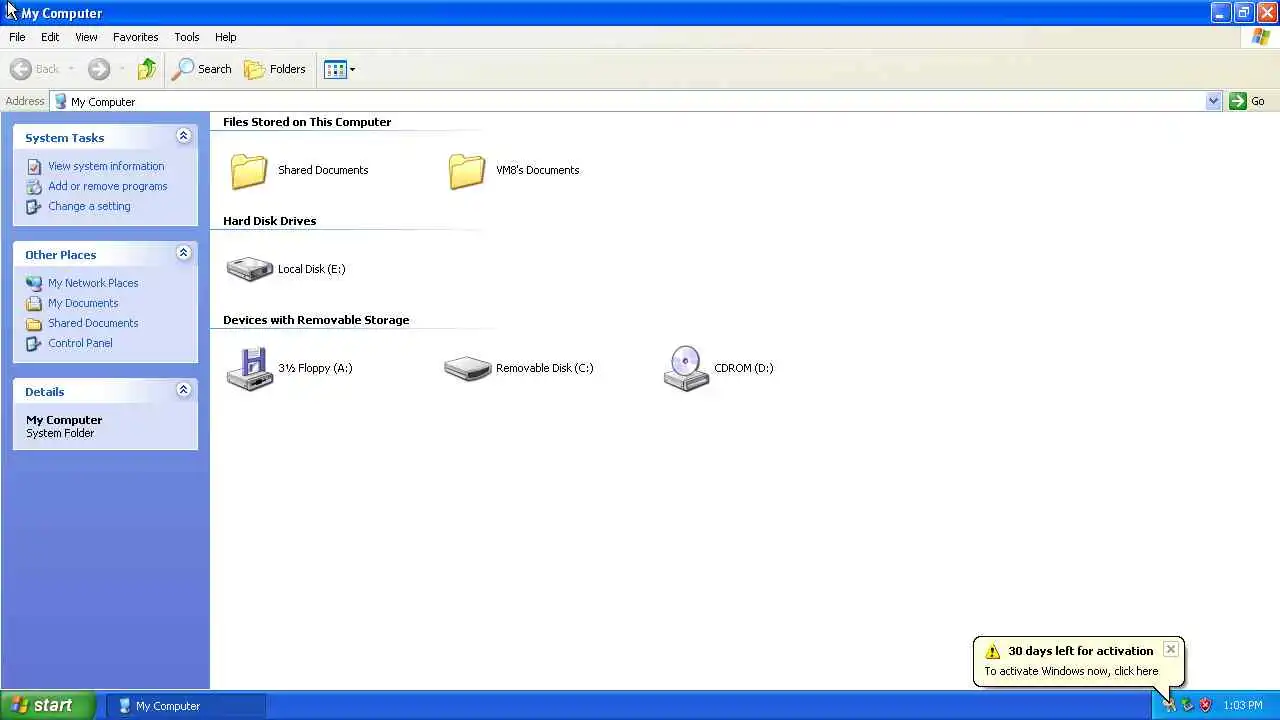Viewport: 1280px width, 720px height.
Task: Click the My Computer title bar icon
Action: (10, 12)
